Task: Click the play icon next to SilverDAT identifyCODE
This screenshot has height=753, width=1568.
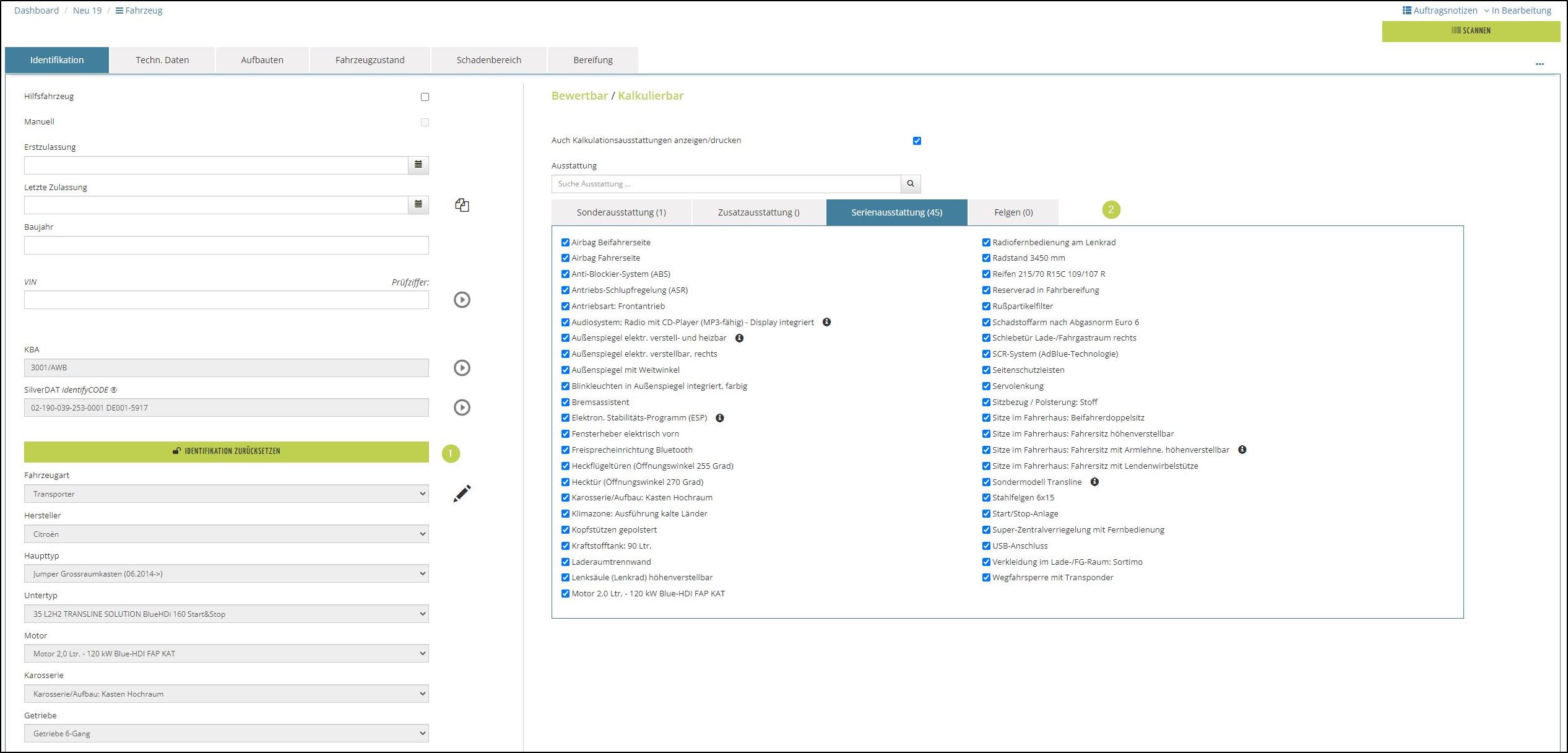Action: click(462, 407)
